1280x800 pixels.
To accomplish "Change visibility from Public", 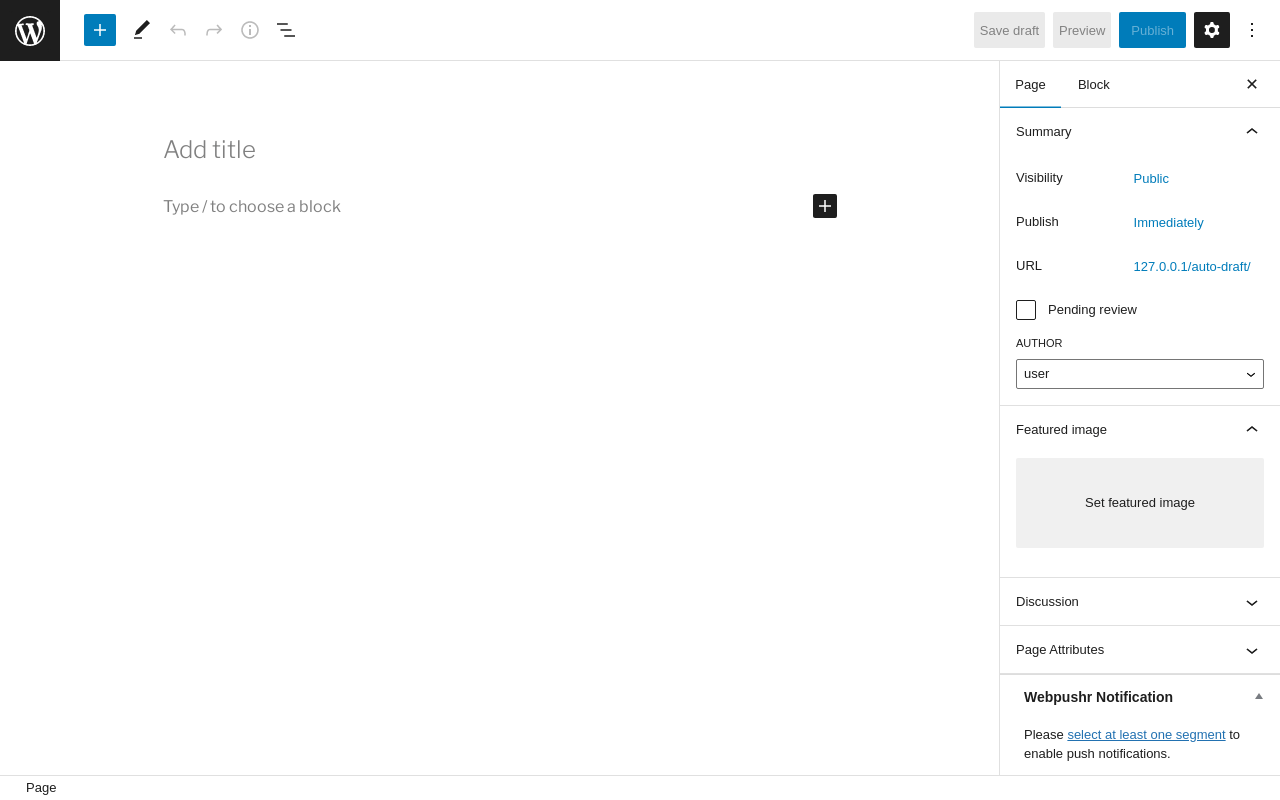I will (x=1151, y=178).
